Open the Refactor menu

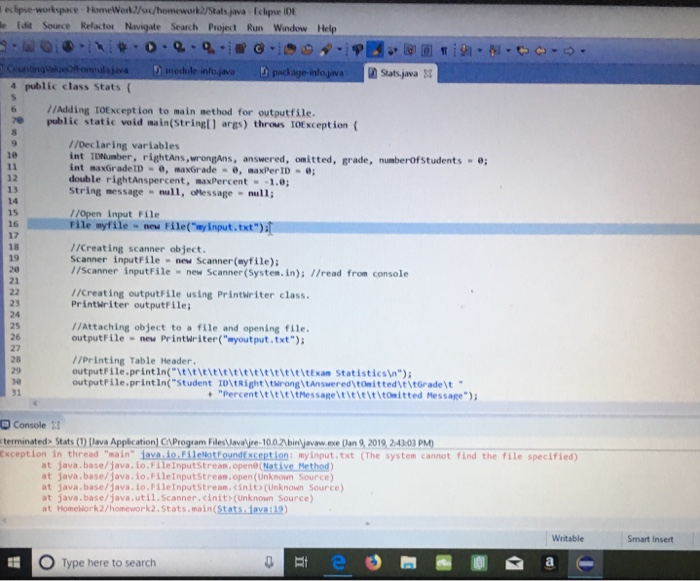(97, 26)
